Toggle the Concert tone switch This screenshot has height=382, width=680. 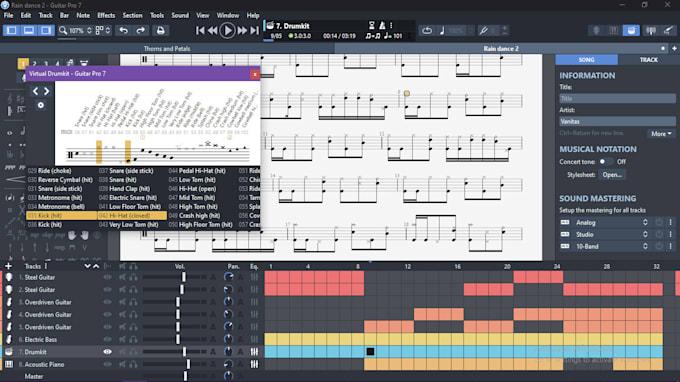(606, 161)
